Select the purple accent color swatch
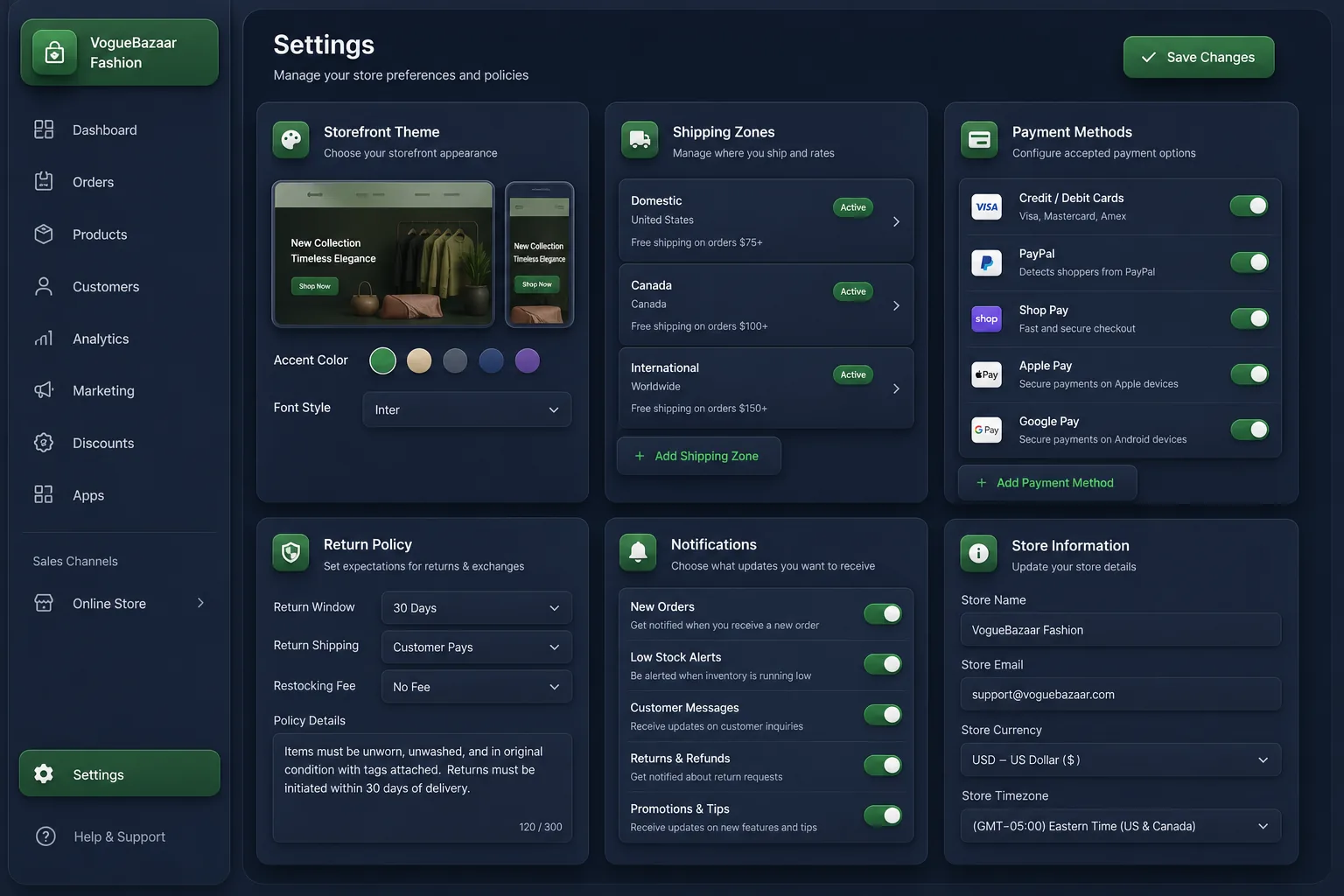Image resolution: width=1344 pixels, height=896 pixels. click(528, 360)
